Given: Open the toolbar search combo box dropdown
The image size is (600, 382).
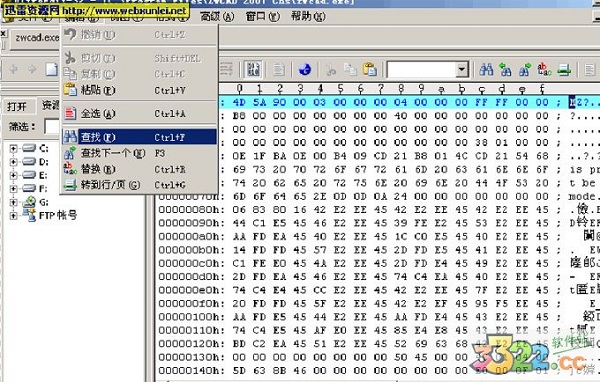Looking at the screenshot, I should [x=462, y=70].
